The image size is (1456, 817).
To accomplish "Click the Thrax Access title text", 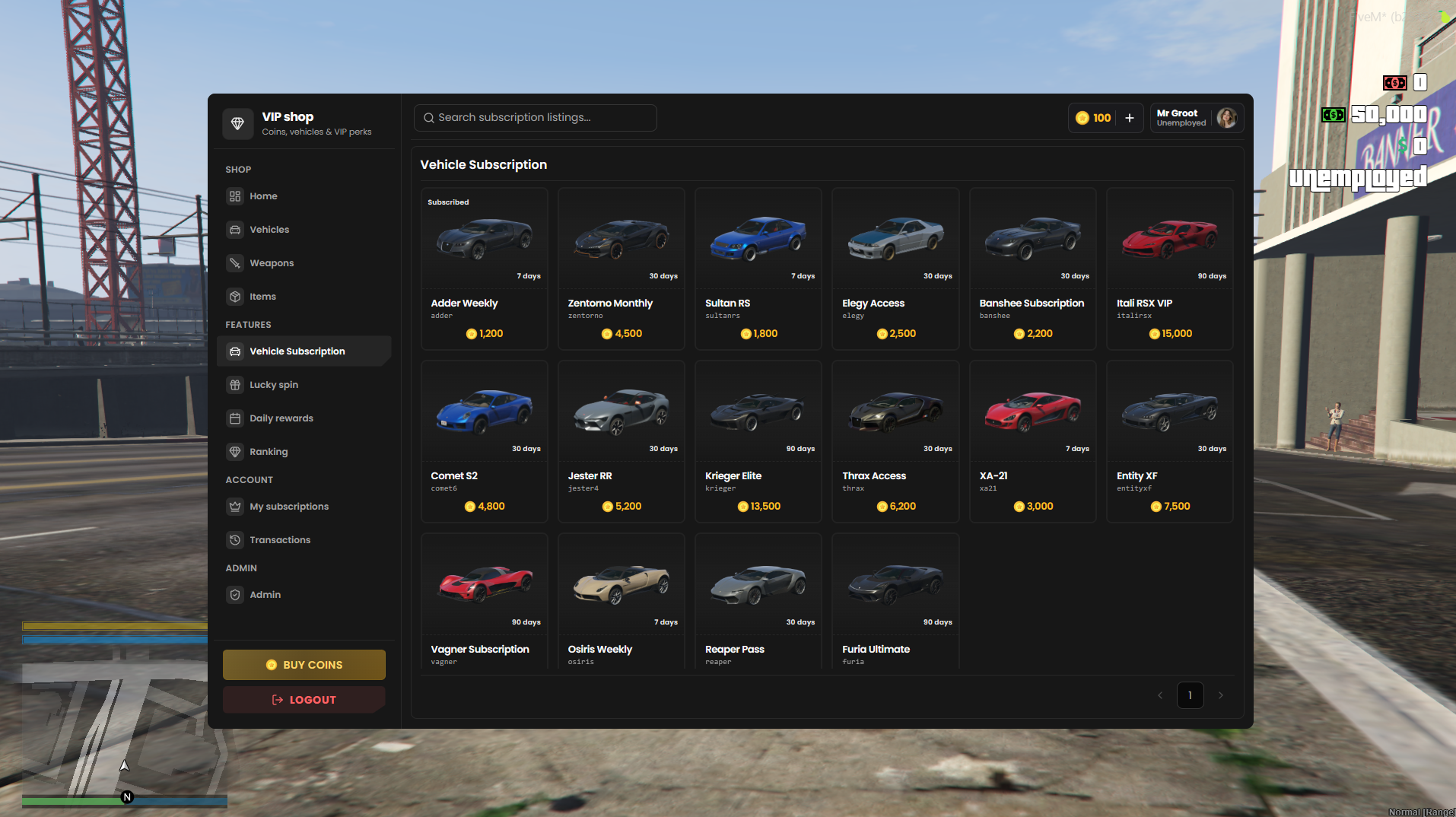I will (x=874, y=476).
